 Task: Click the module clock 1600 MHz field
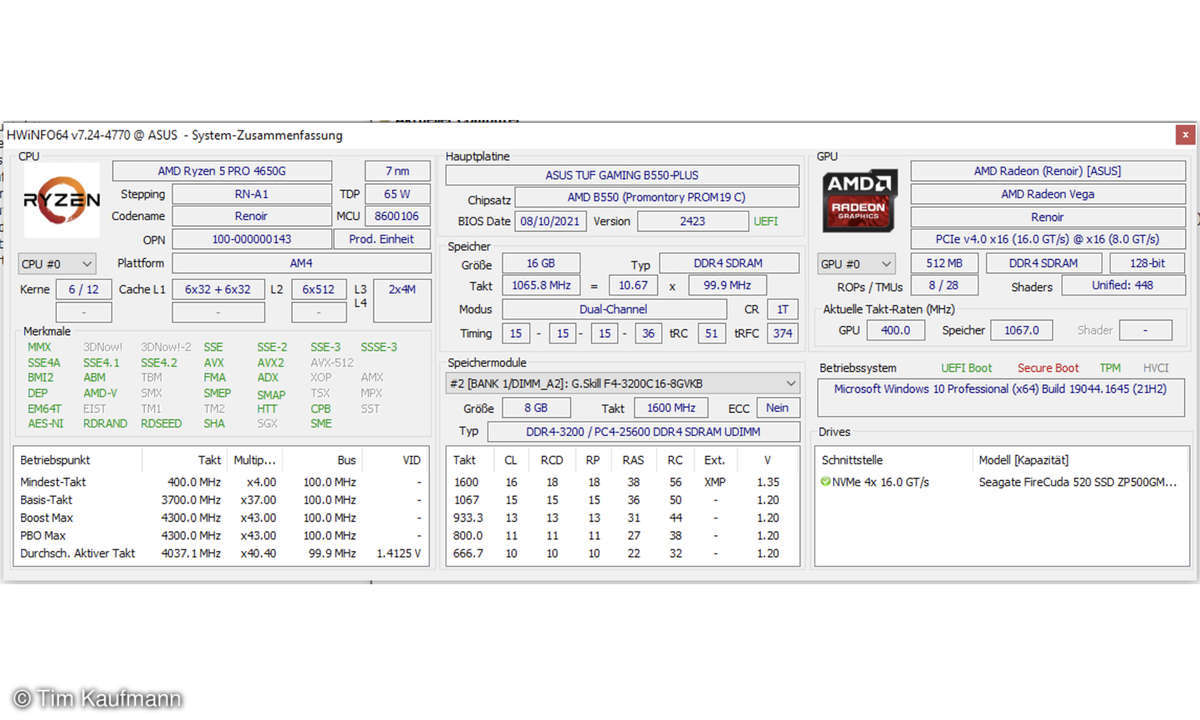(x=670, y=408)
